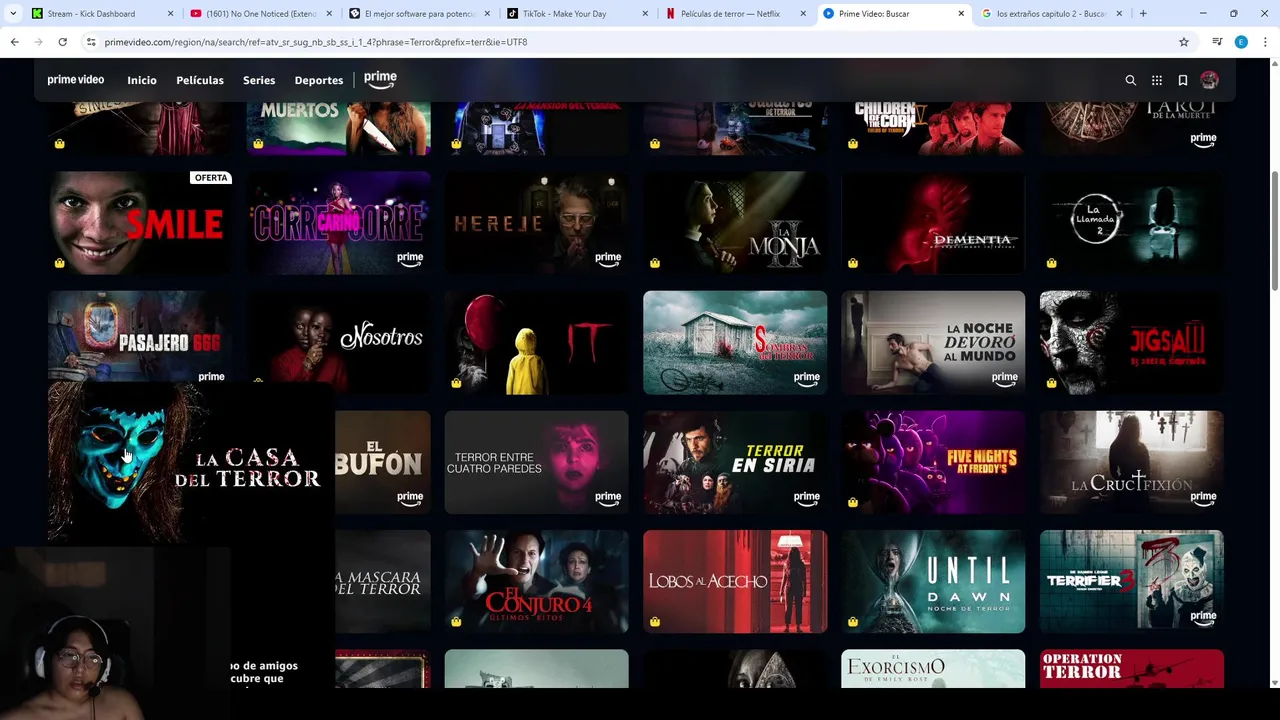The image size is (1280, 720).
Task: Open the IT movie thumbnail
Action: (537, 343)
